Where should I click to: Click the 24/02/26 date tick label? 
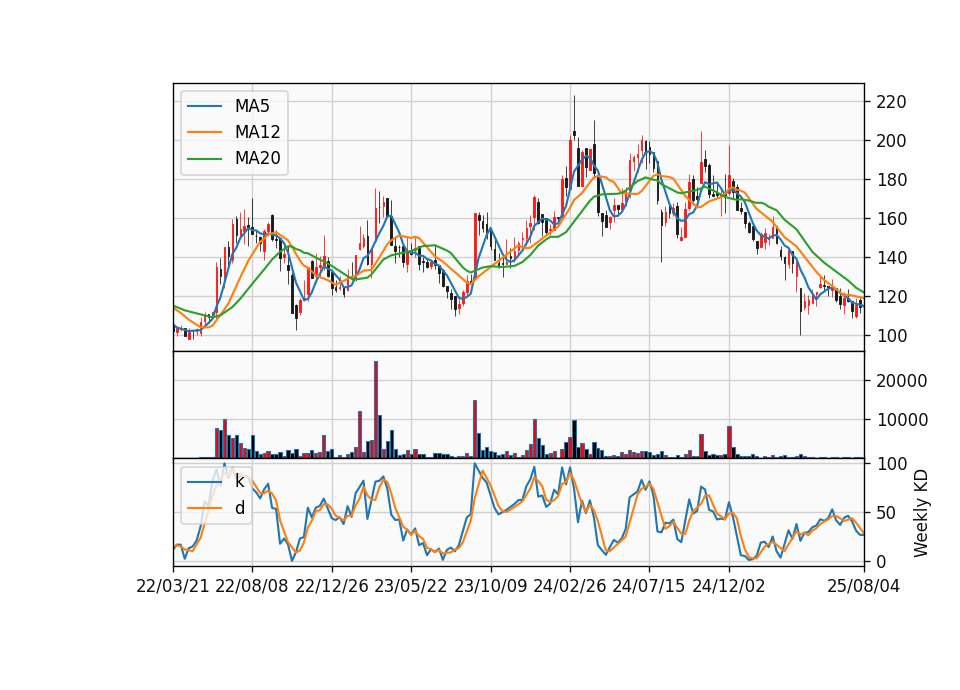(x=570, y=586)
